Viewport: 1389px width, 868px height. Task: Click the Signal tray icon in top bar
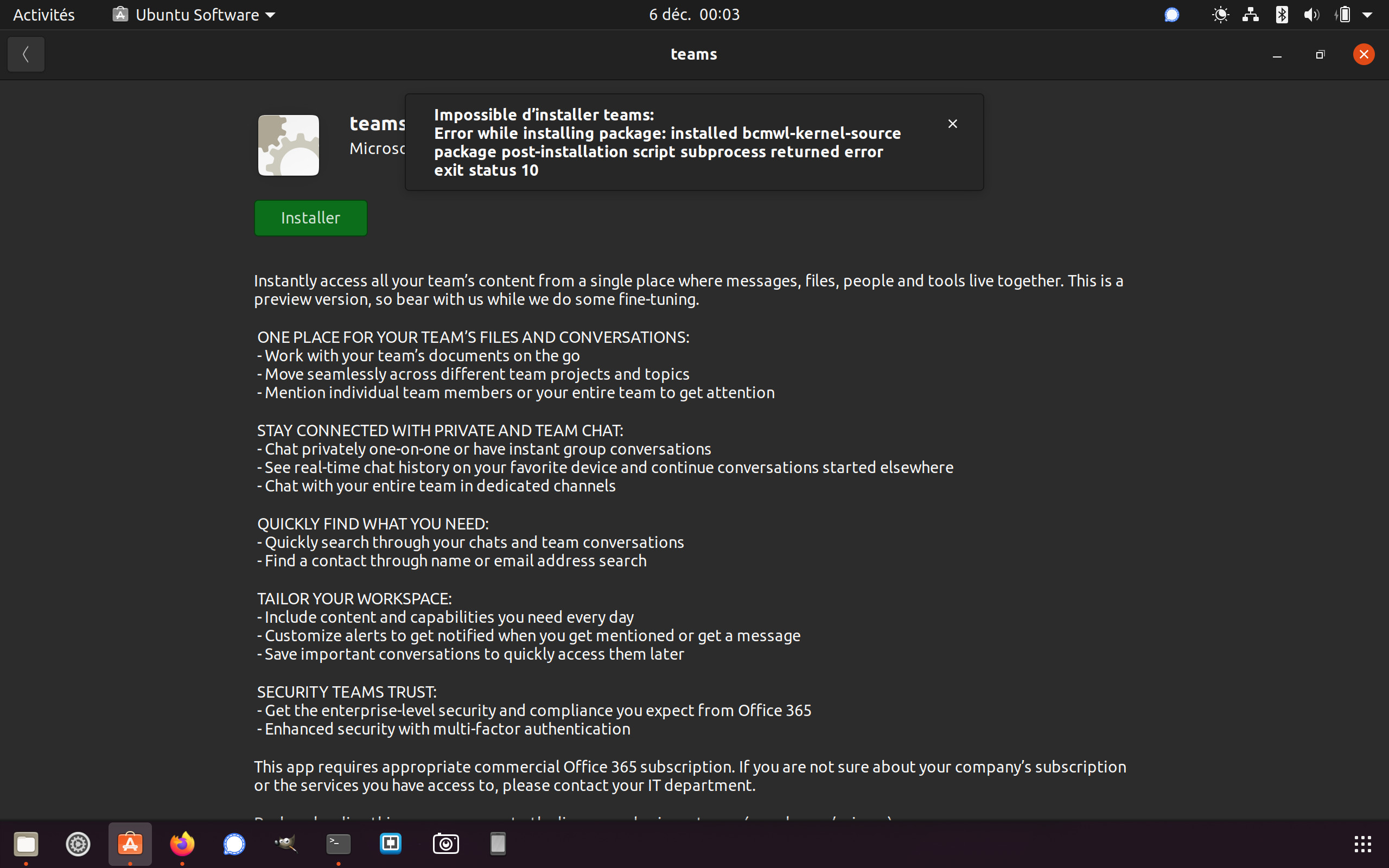click(1171, 14)
